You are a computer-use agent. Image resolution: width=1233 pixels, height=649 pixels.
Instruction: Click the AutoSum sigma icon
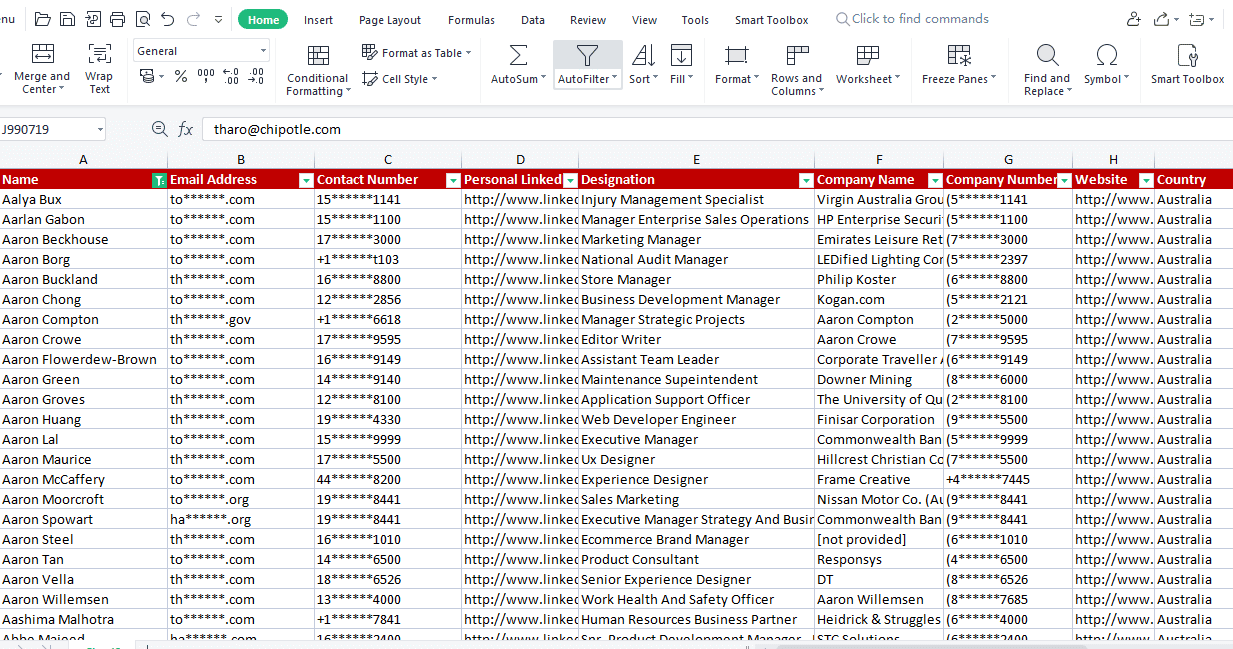(x=518, y=55)
